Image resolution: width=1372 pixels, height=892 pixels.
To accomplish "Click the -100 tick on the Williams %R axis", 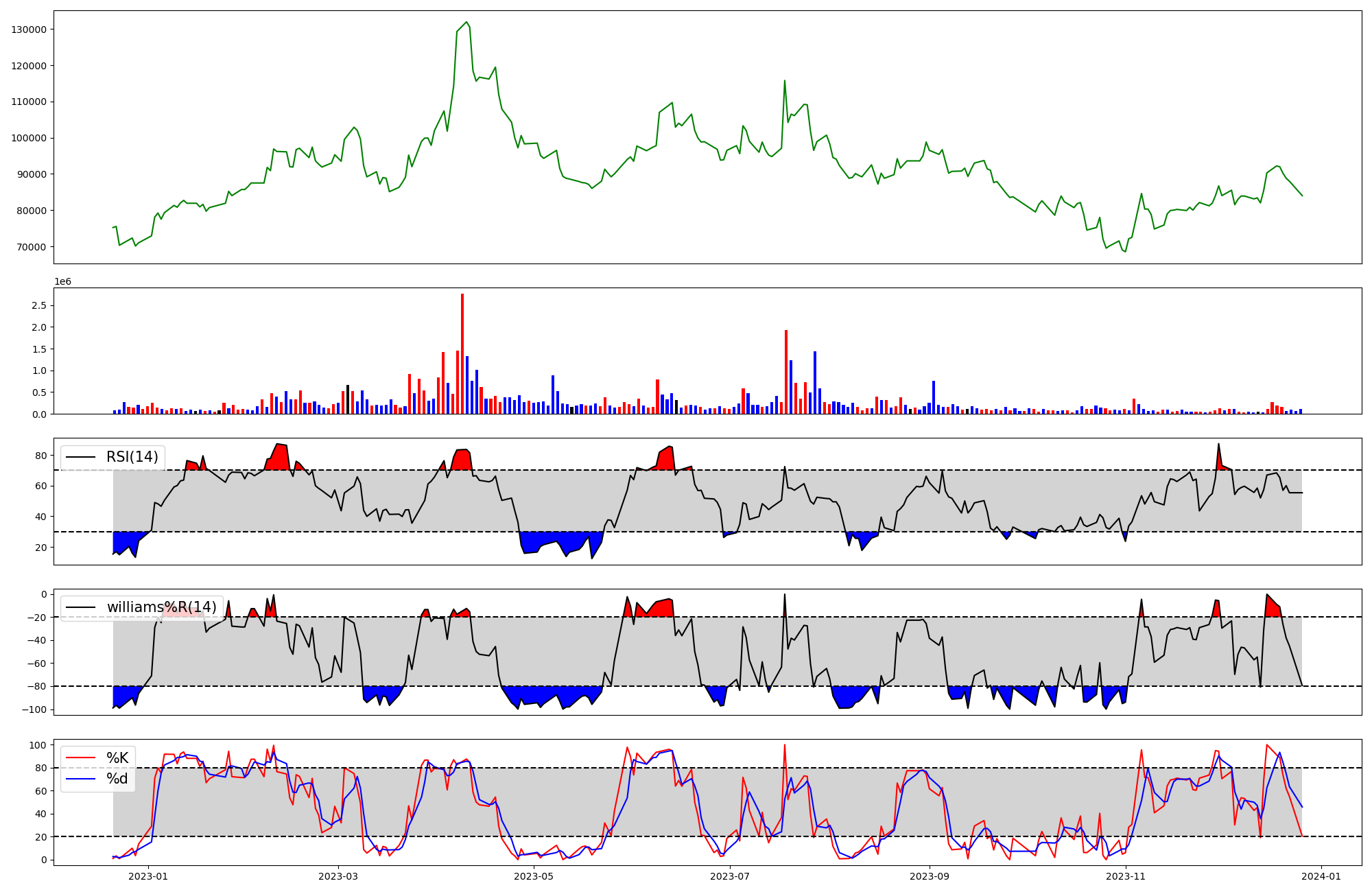I will click(x=33, y=709).
